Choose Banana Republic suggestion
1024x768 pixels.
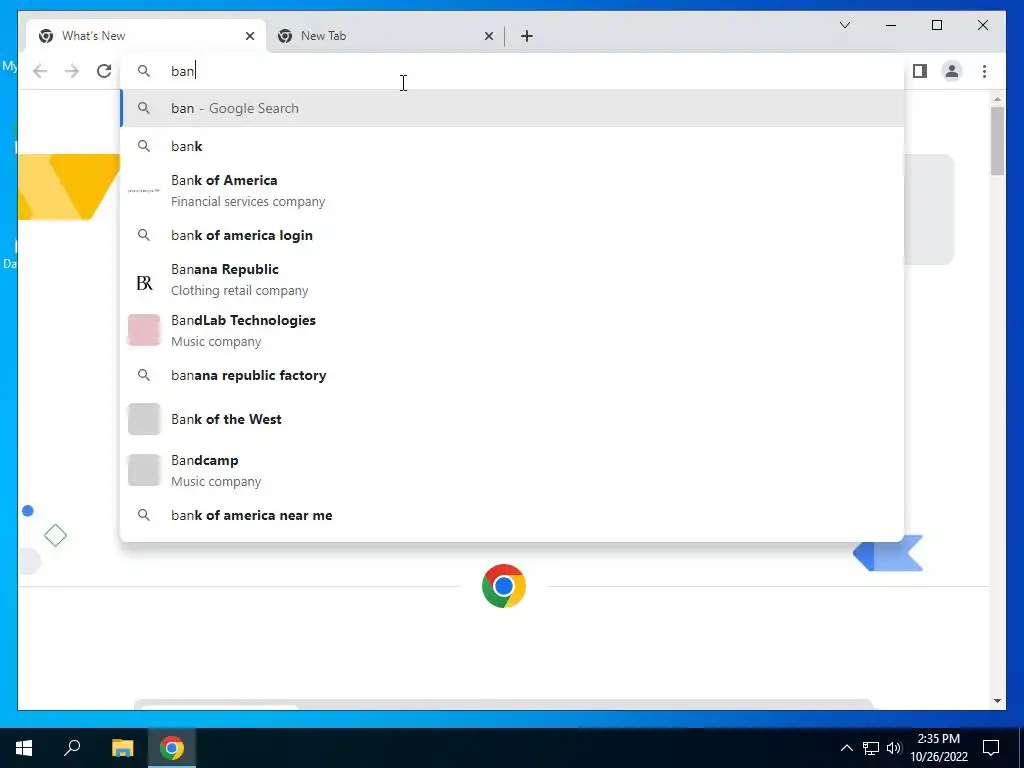512,280
